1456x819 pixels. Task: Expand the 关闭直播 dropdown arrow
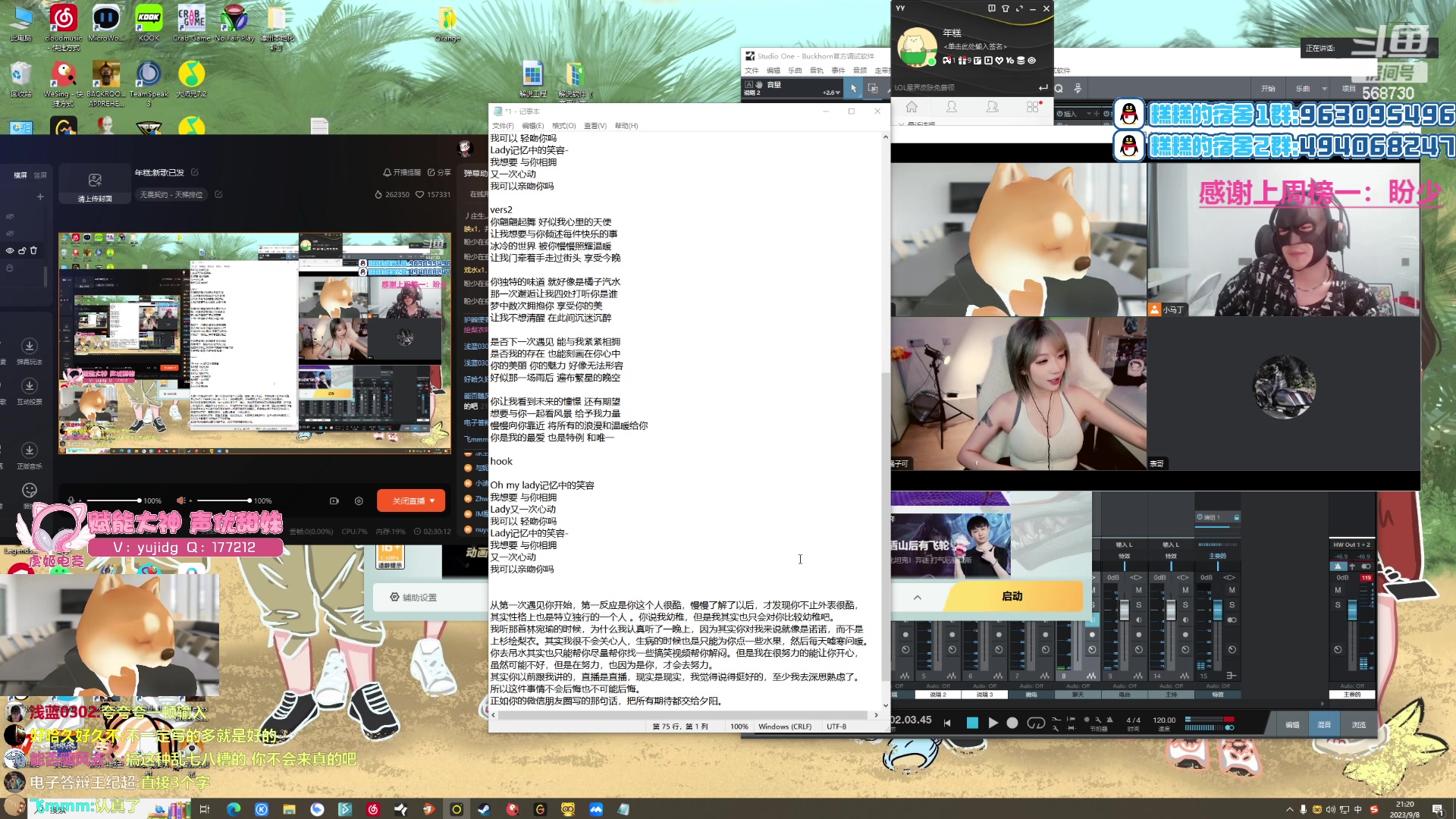pyautogui.click(x=433, y=501)
